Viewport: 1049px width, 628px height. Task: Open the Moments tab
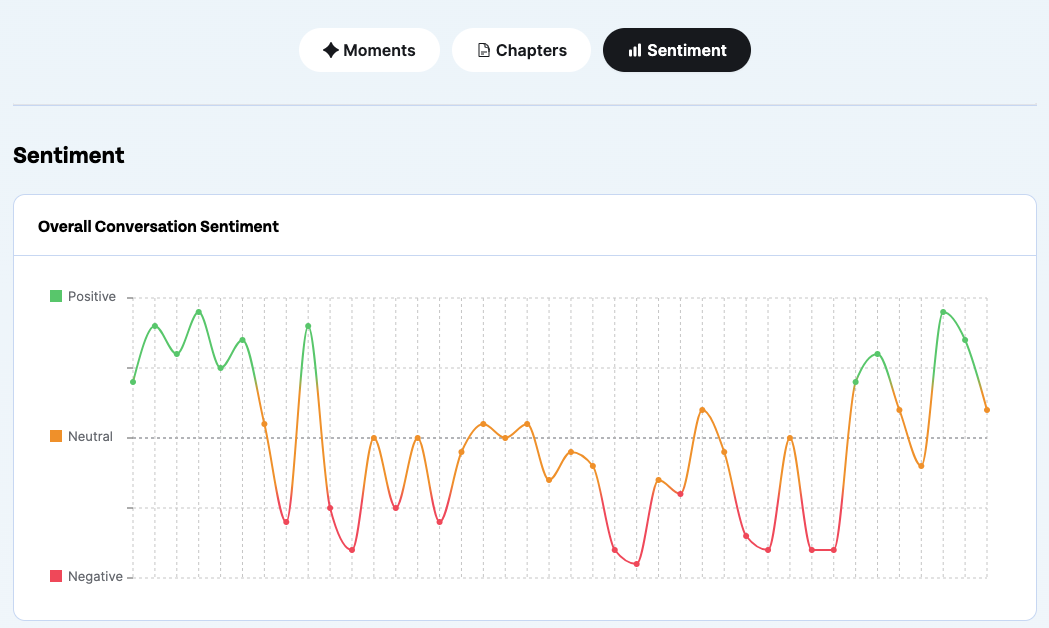point(369,50)
